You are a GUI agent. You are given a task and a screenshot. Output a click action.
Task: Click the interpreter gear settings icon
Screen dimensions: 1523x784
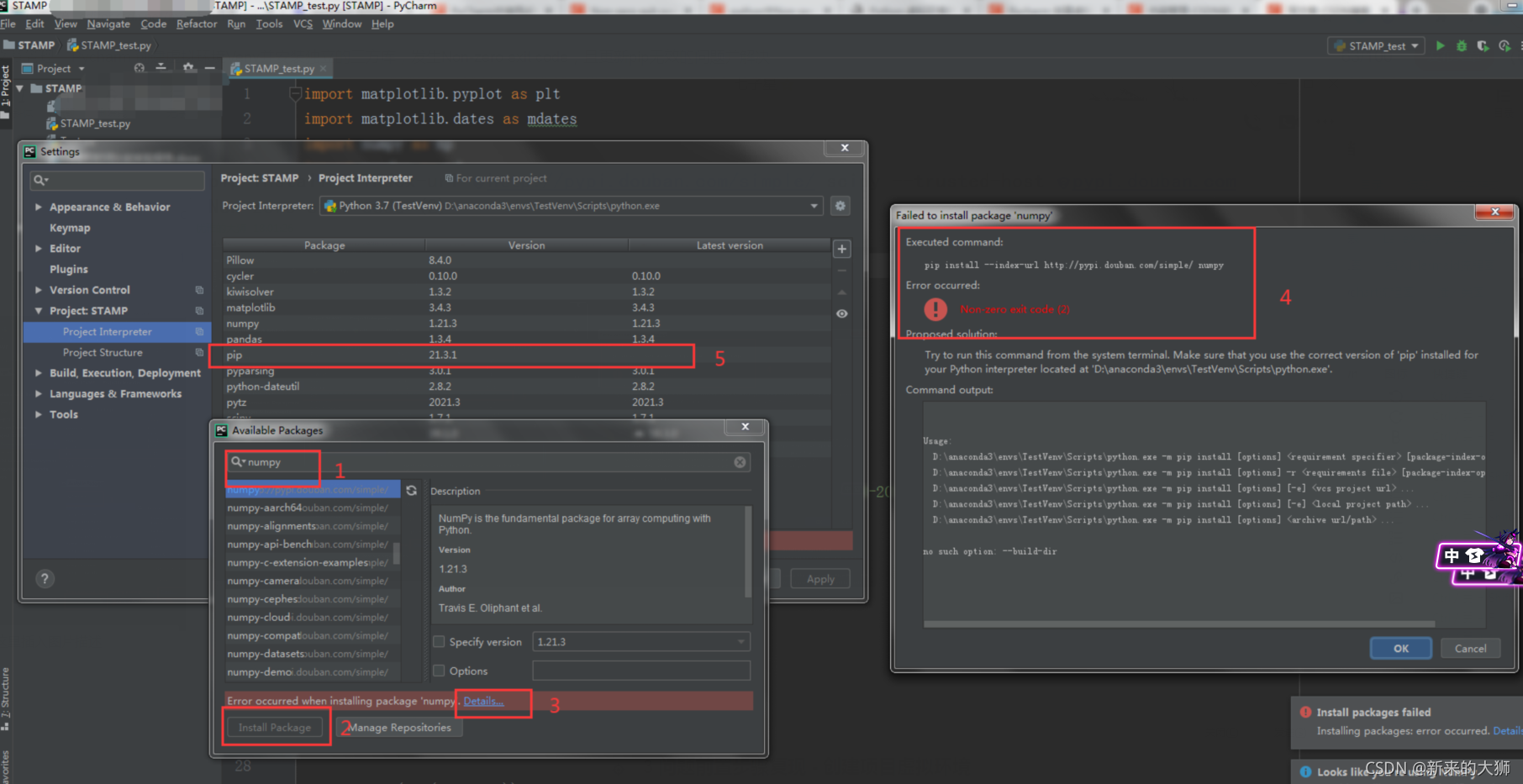coord(840,206)
